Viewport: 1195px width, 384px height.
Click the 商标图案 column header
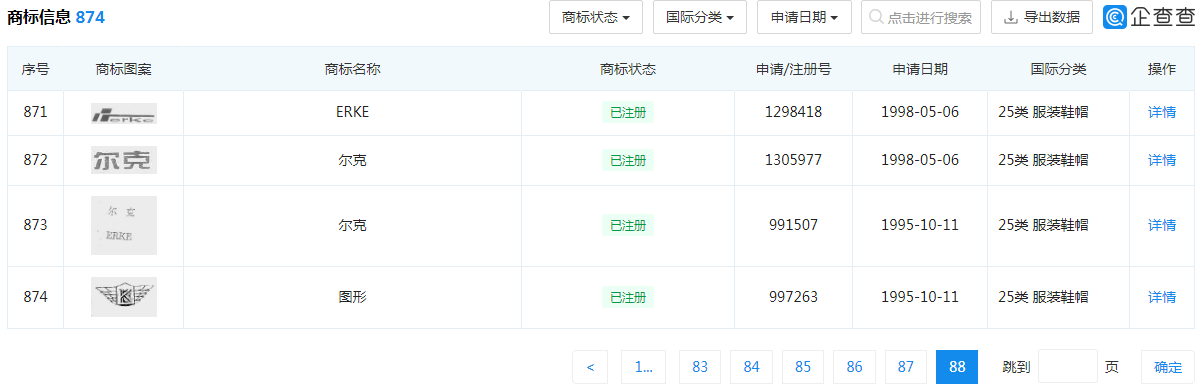tap(123, 69)
